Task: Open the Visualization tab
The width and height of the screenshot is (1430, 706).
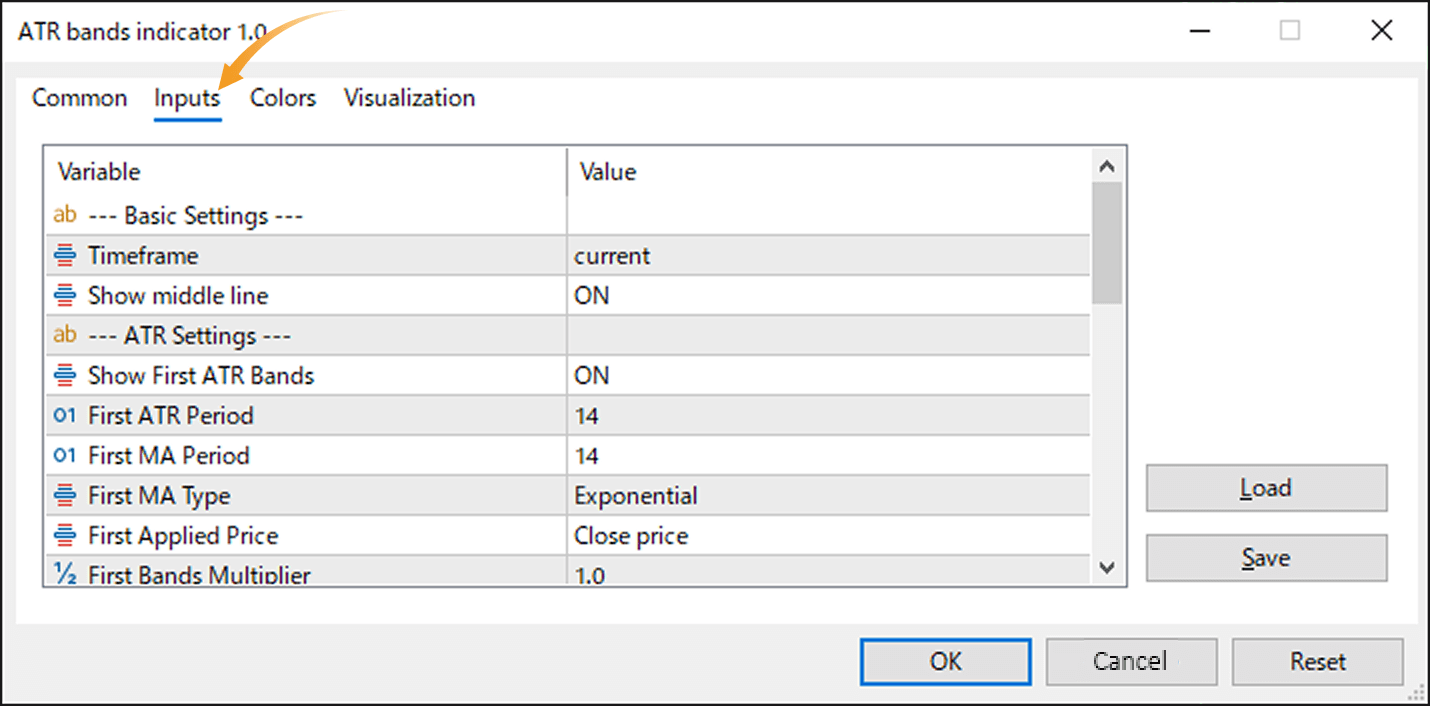Action: point(409,97)
